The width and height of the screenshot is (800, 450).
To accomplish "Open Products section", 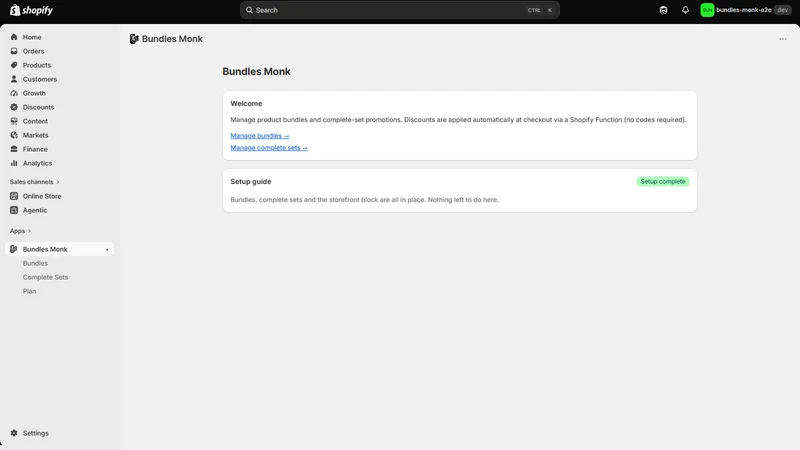I will point(37,65).
